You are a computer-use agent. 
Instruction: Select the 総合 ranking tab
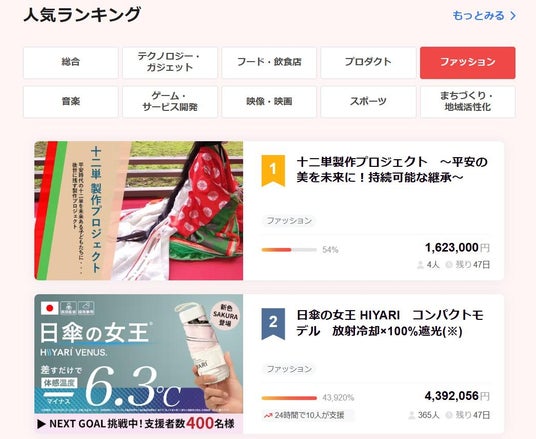point(71,63)
